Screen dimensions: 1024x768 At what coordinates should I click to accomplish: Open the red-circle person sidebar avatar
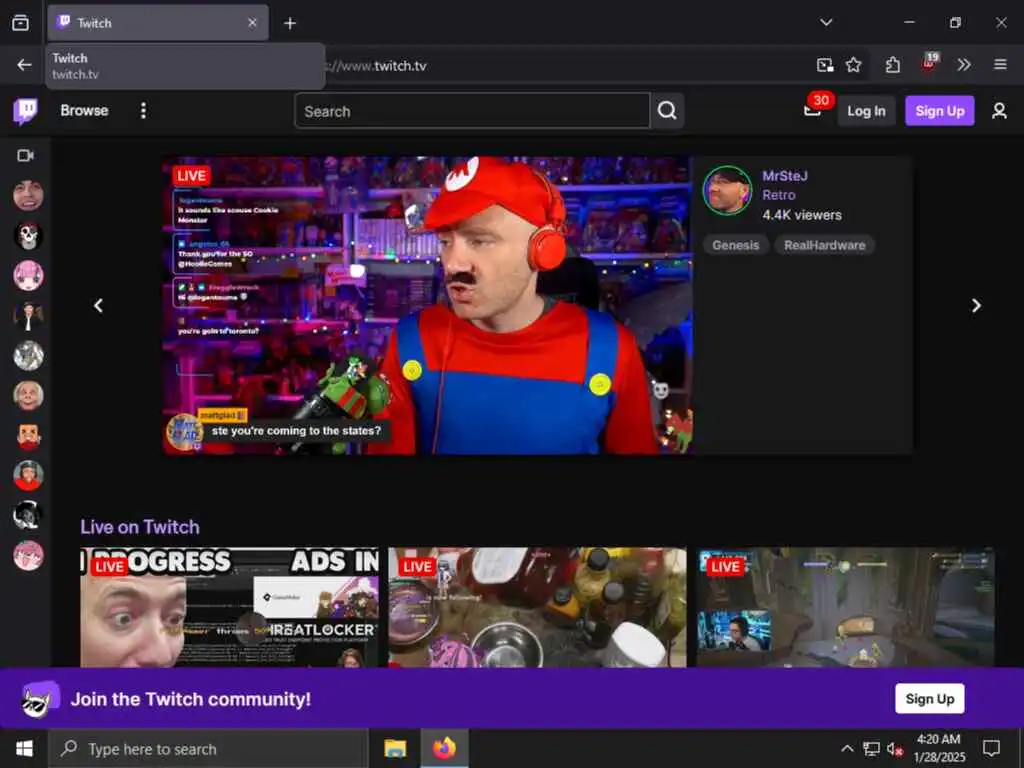point(28,475)
